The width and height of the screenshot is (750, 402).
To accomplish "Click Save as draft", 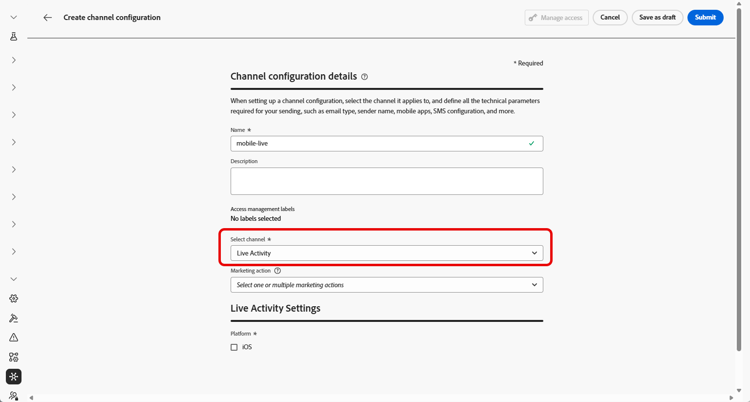I will pos(657,18).
